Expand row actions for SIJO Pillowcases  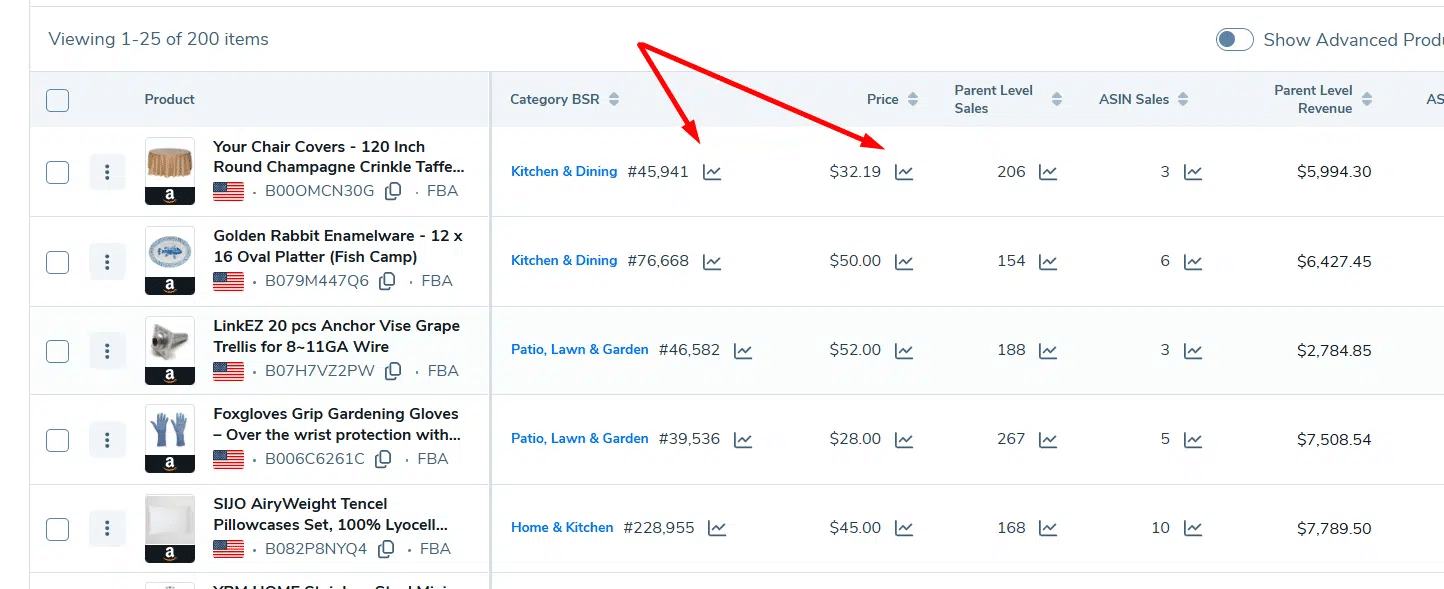pos(107,528)
